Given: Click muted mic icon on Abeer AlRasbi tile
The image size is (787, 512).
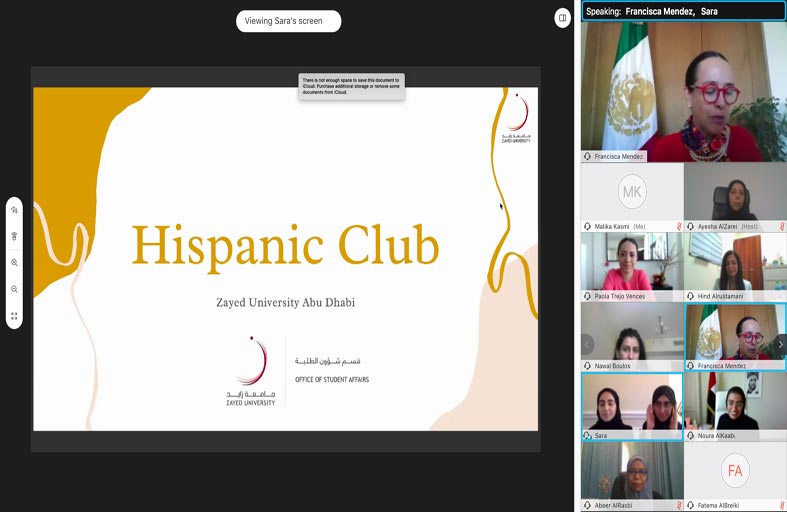Looking at the screenshot, I should coord(680,505).
